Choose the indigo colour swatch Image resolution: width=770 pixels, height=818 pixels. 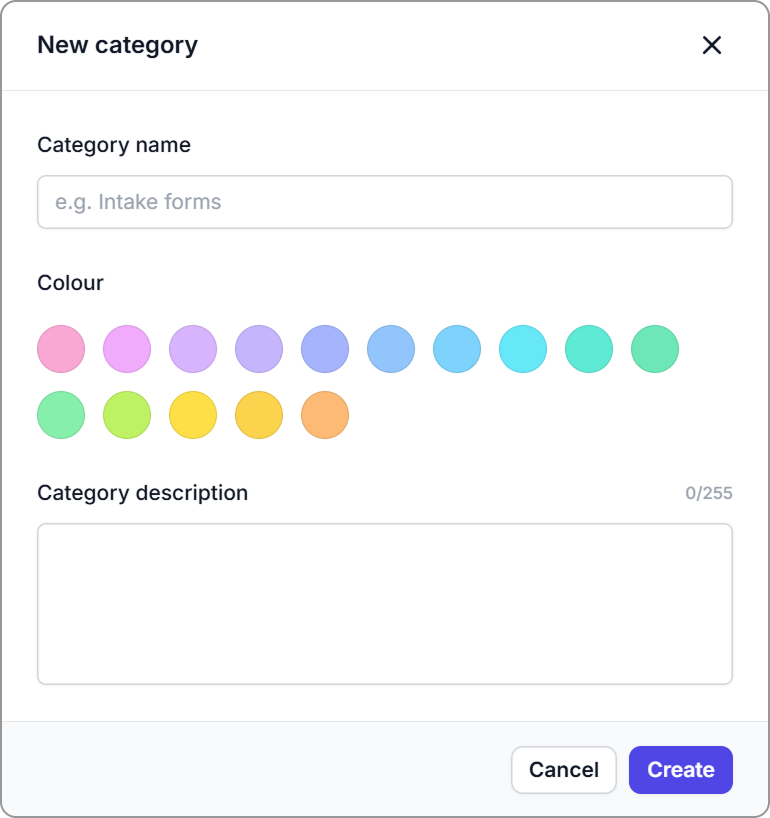coord(325,349)
